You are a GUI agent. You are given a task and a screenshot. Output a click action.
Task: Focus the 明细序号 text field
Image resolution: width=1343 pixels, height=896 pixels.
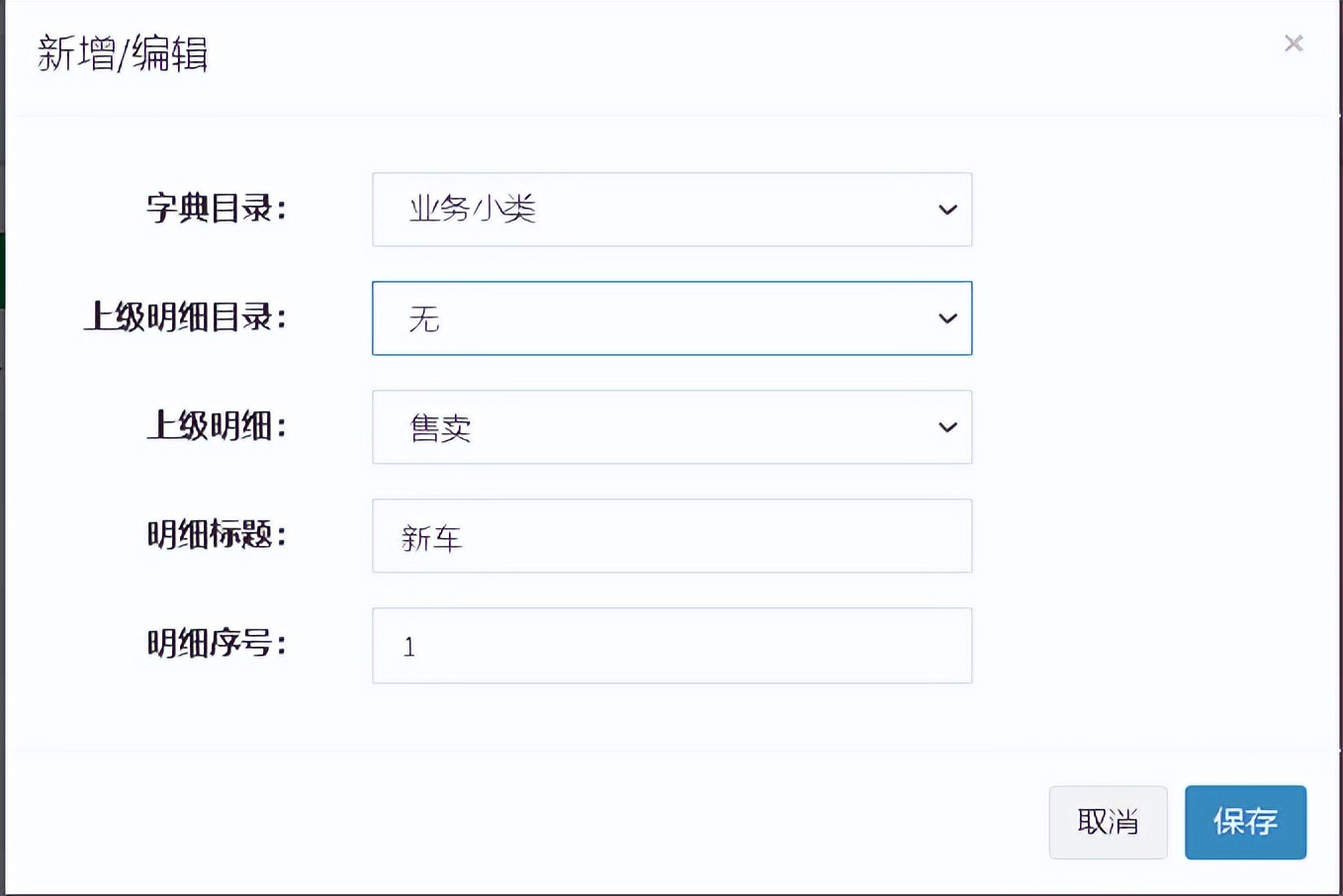pyautogui.click(x=671, y=646)
